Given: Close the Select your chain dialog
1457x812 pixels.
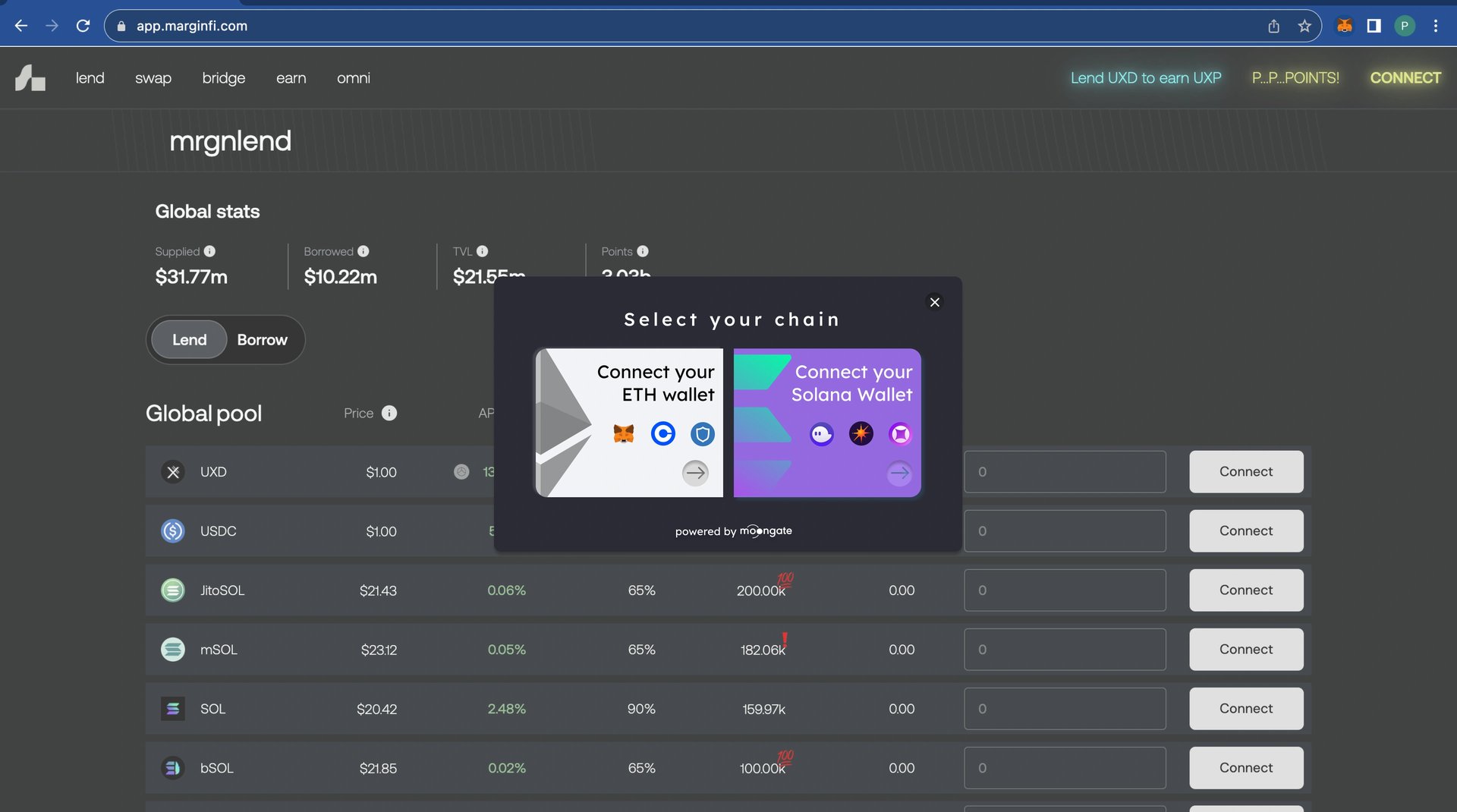Looking at the screenshot, I should [935, 302].
